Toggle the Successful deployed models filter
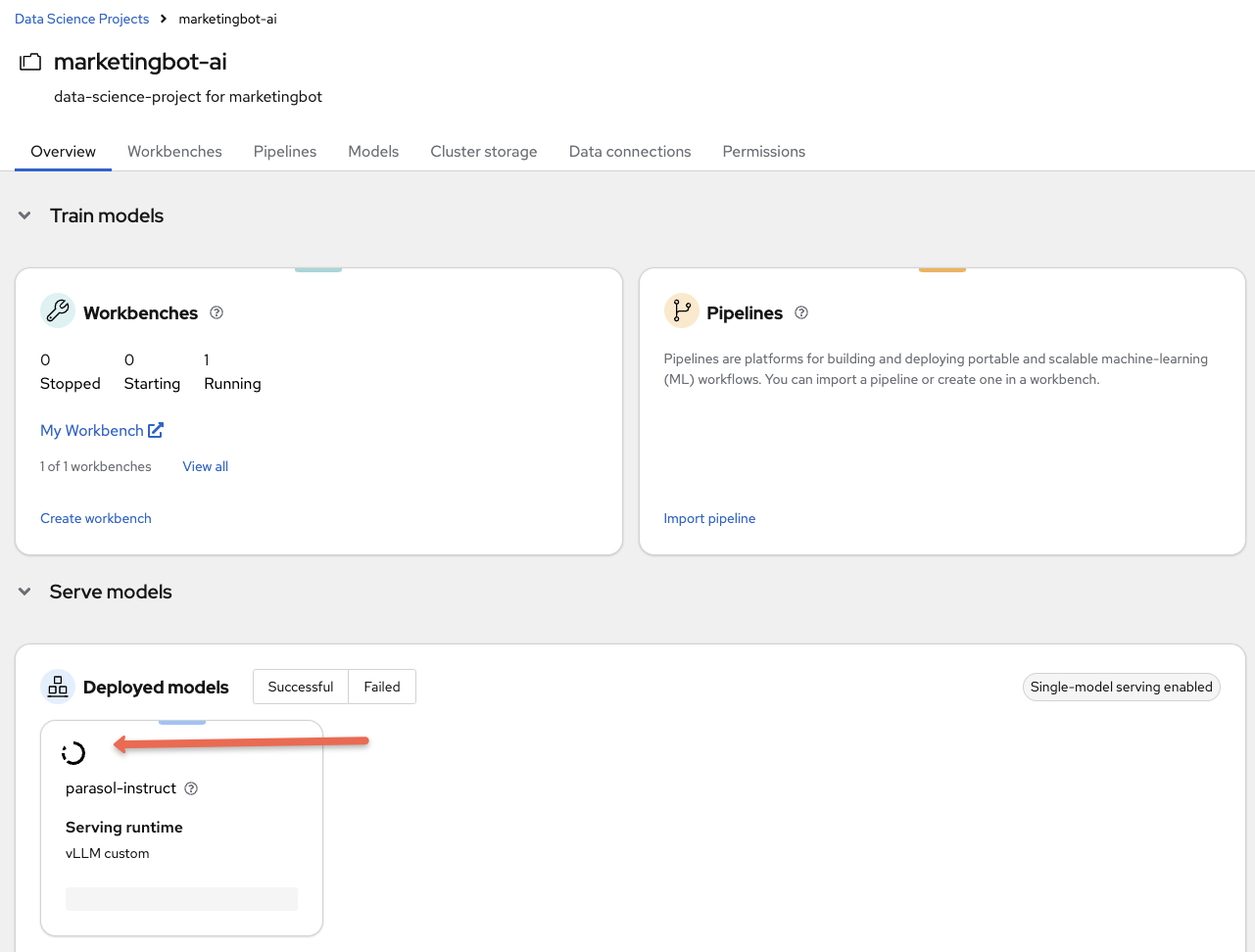Viewport: 1255px width, 952px height. 301,687
